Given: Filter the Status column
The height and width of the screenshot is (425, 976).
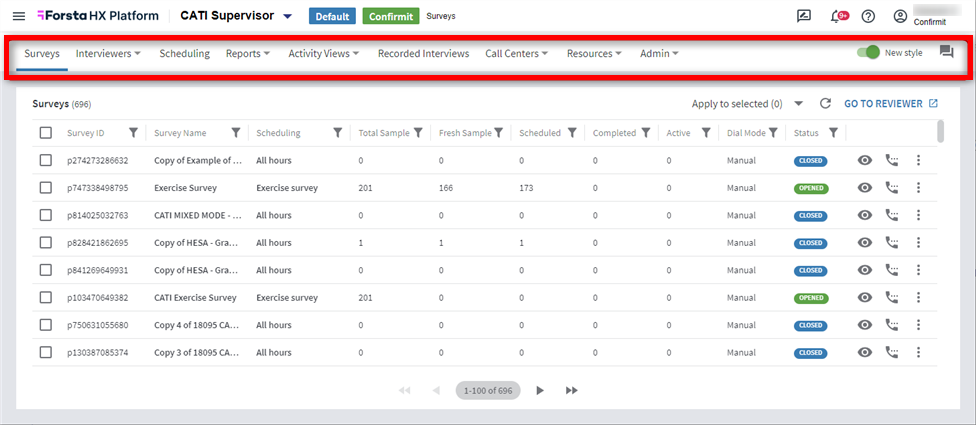Looking at the screenshot, I should click(833, 133).
